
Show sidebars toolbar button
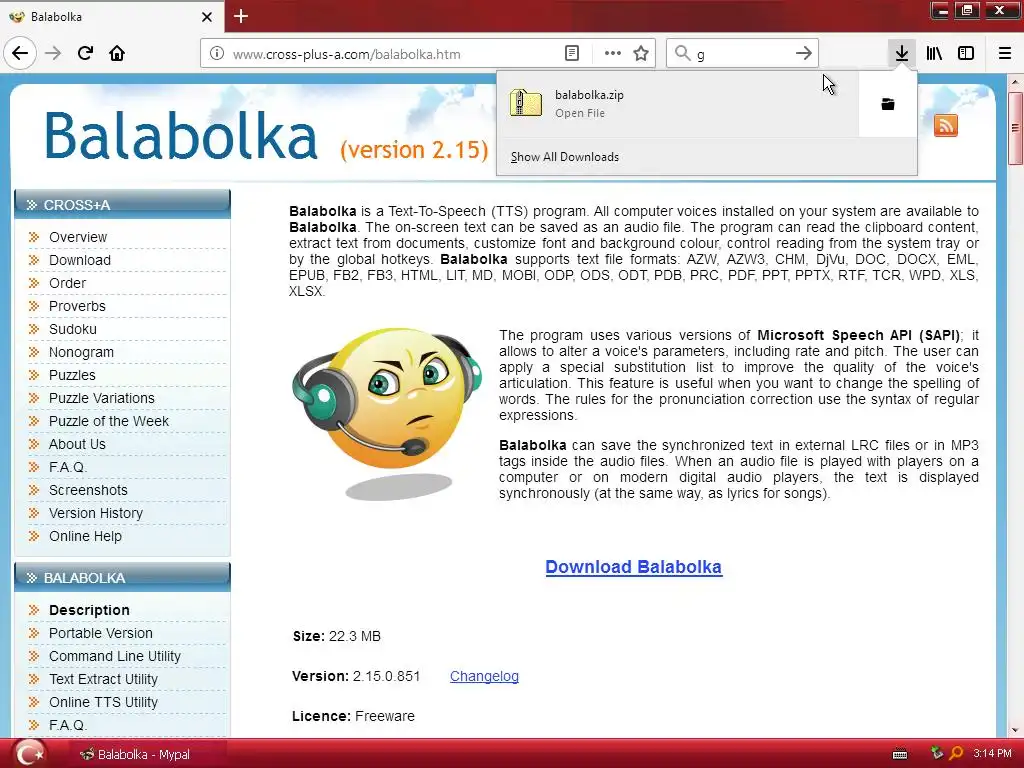tap(966, 53)
